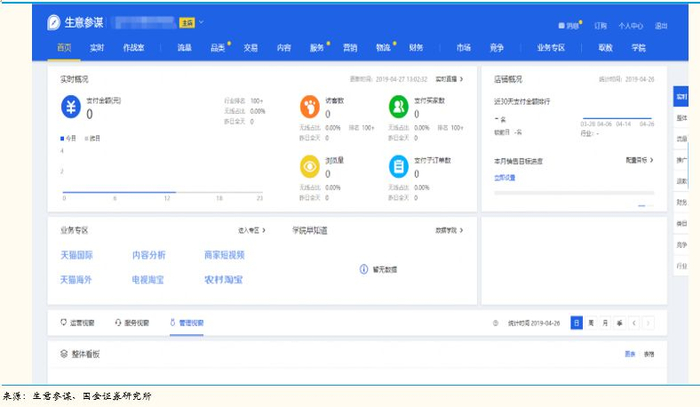Expand 进入专区 chevron link
Image resolution: width=700 pixels, height=407 pixels.
point(252,230)
